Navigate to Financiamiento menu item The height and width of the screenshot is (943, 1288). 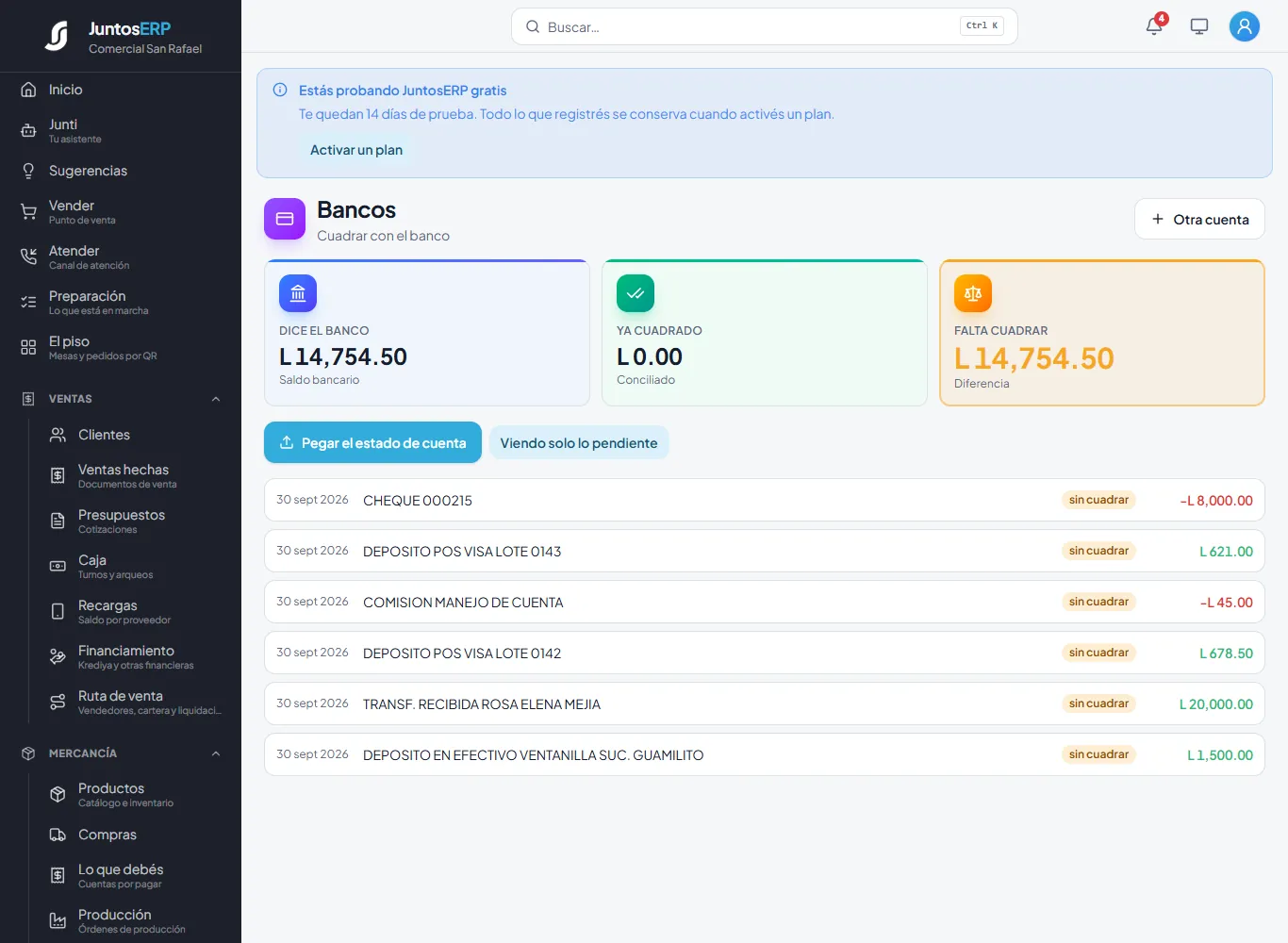click(135, 657)
